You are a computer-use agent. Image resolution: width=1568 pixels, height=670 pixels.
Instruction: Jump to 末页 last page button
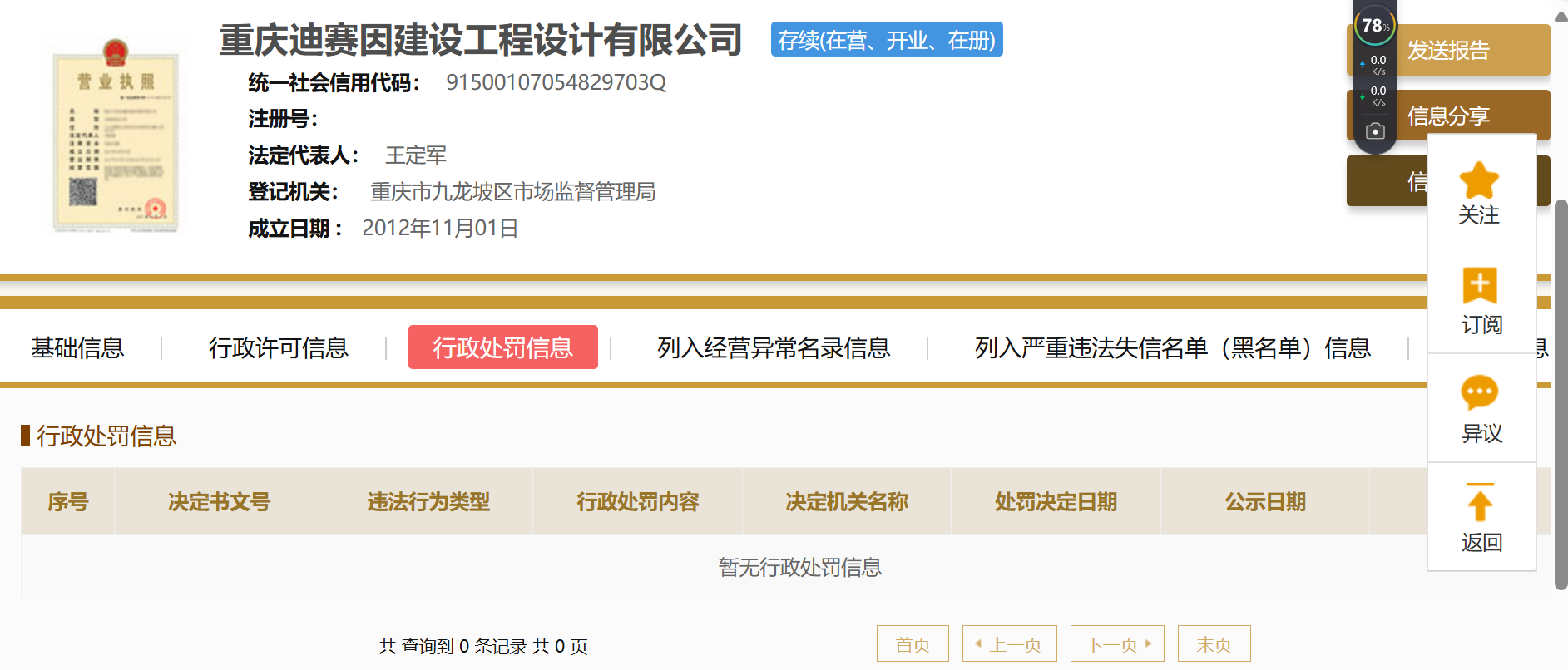(x=1214, y=644)
